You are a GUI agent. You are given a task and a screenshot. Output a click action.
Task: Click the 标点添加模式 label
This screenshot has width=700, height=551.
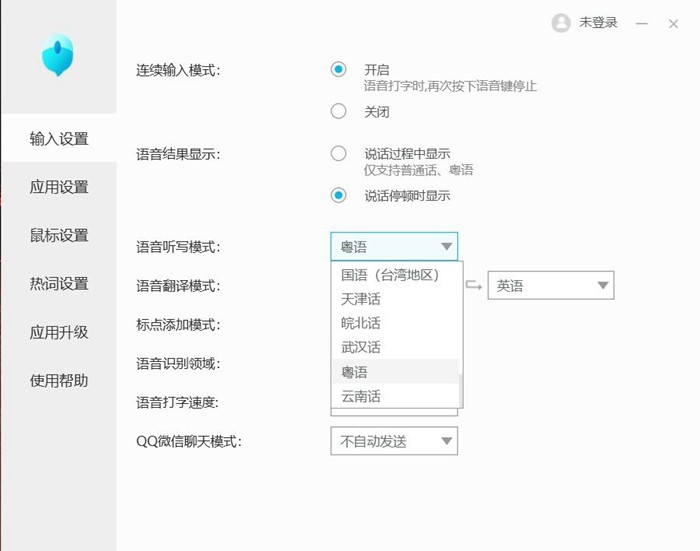pos(178,325)
